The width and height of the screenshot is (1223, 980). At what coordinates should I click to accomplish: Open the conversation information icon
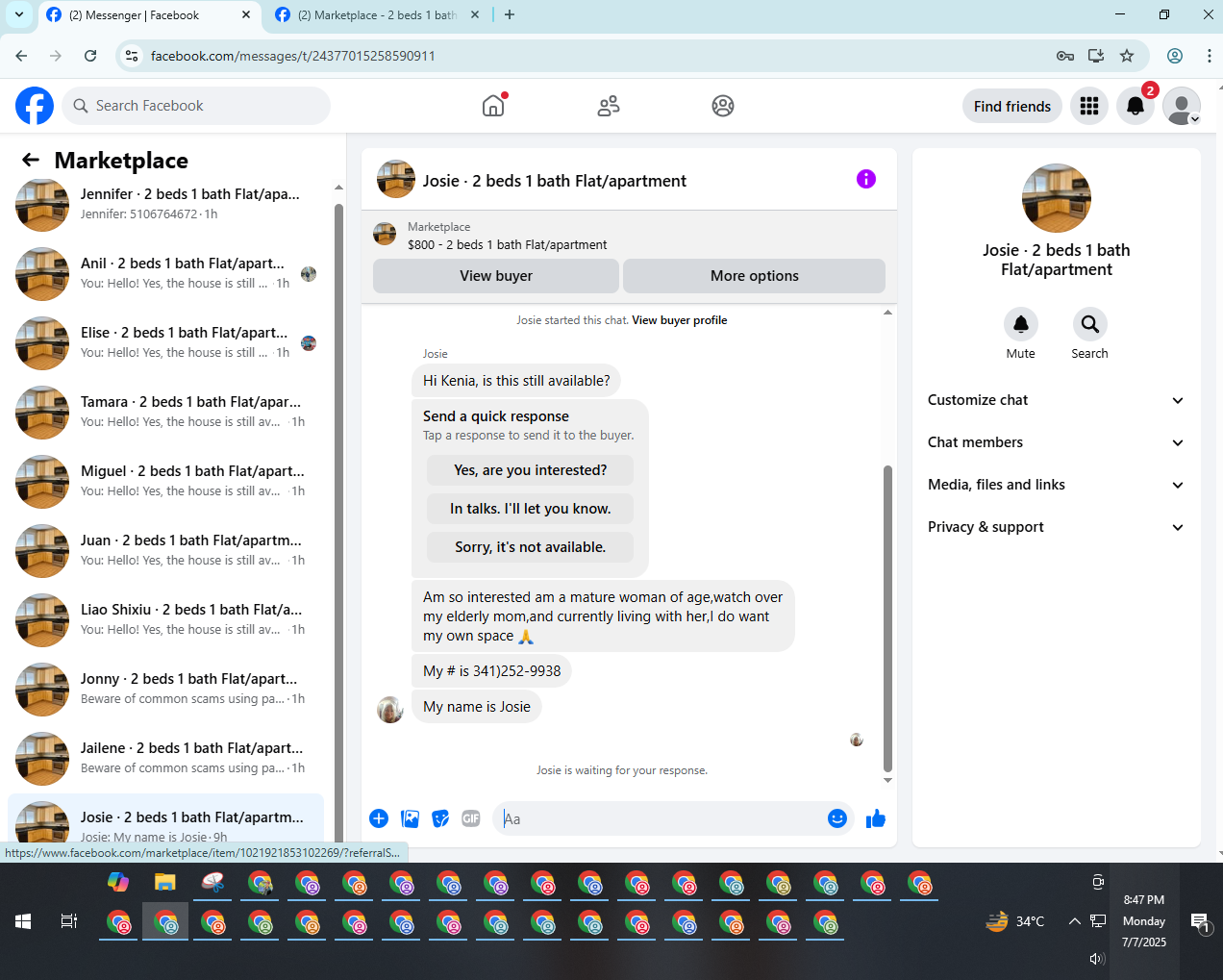(866, 179)
